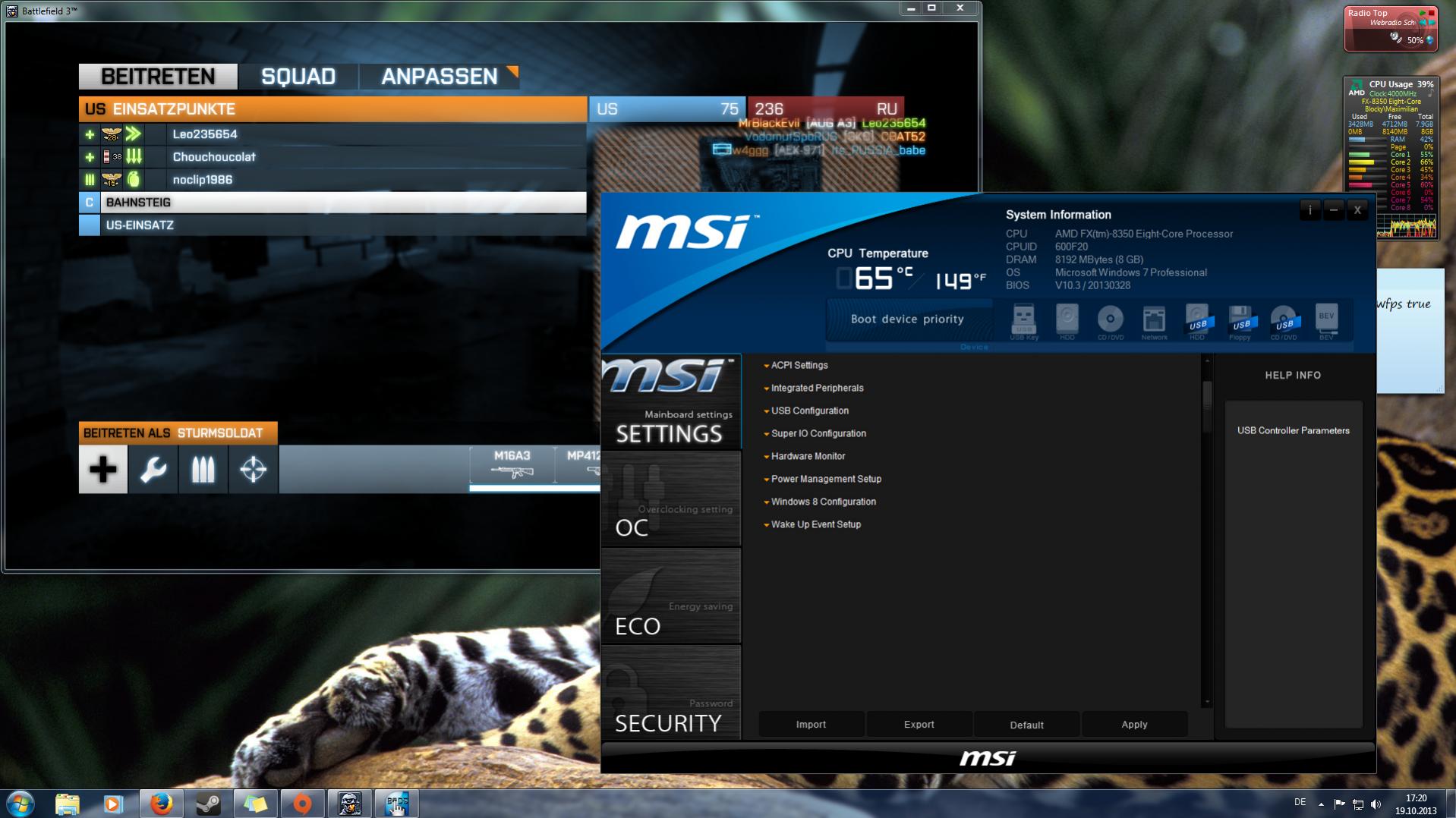This screenshot has height=818, width=1456.
Task: Open Sticky Notes from the taskbar
Action: tap(255, 804)
